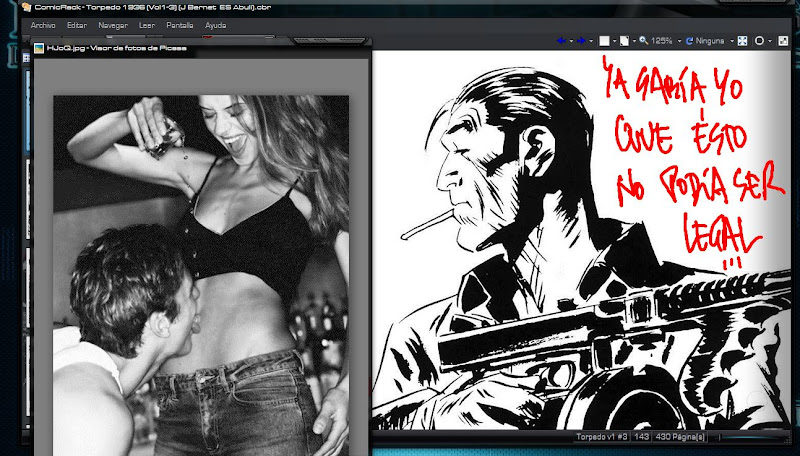Click the ComicRack window title text
Image resolution: width=800 pixels, height=456 pixels.
click(153, 7)
